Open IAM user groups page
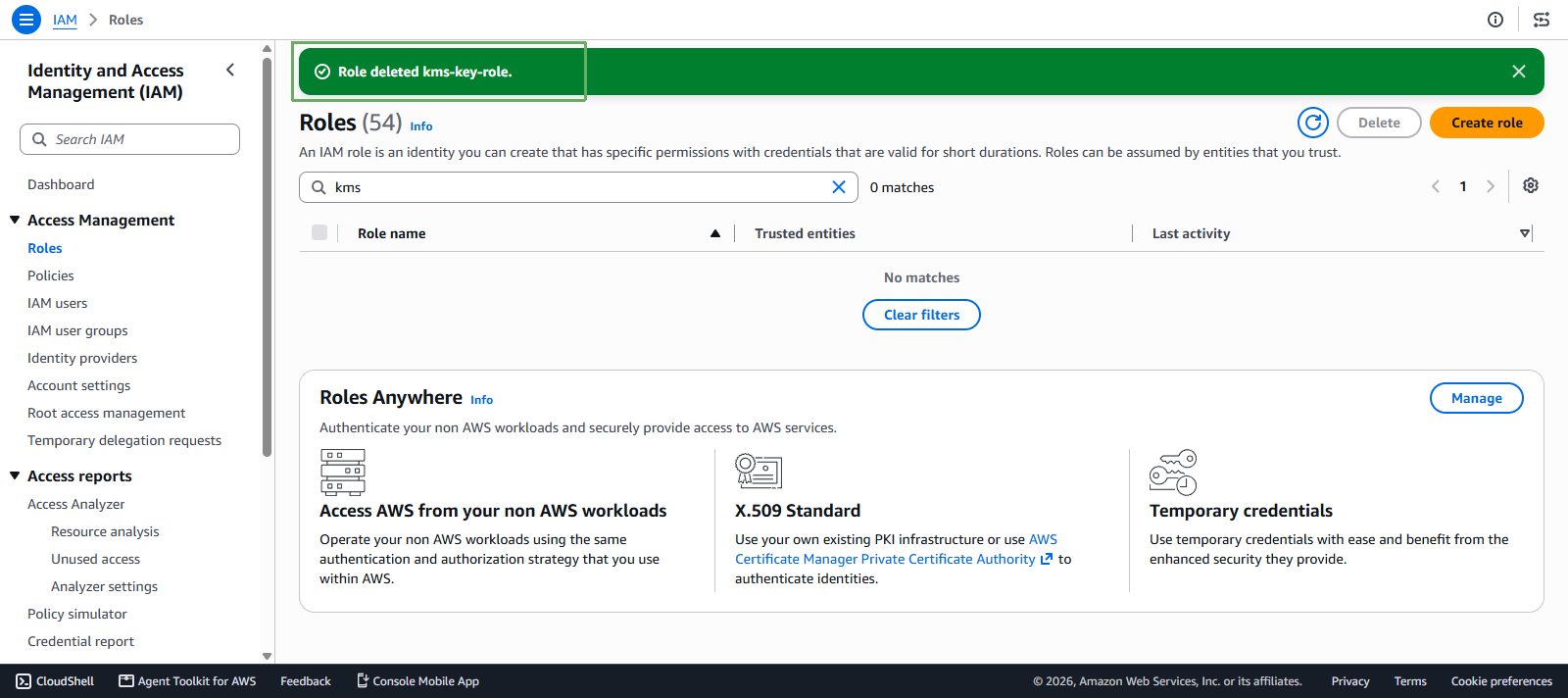Image resolution: width=1568 pixels, height=698 pixels. coord(77,330)
